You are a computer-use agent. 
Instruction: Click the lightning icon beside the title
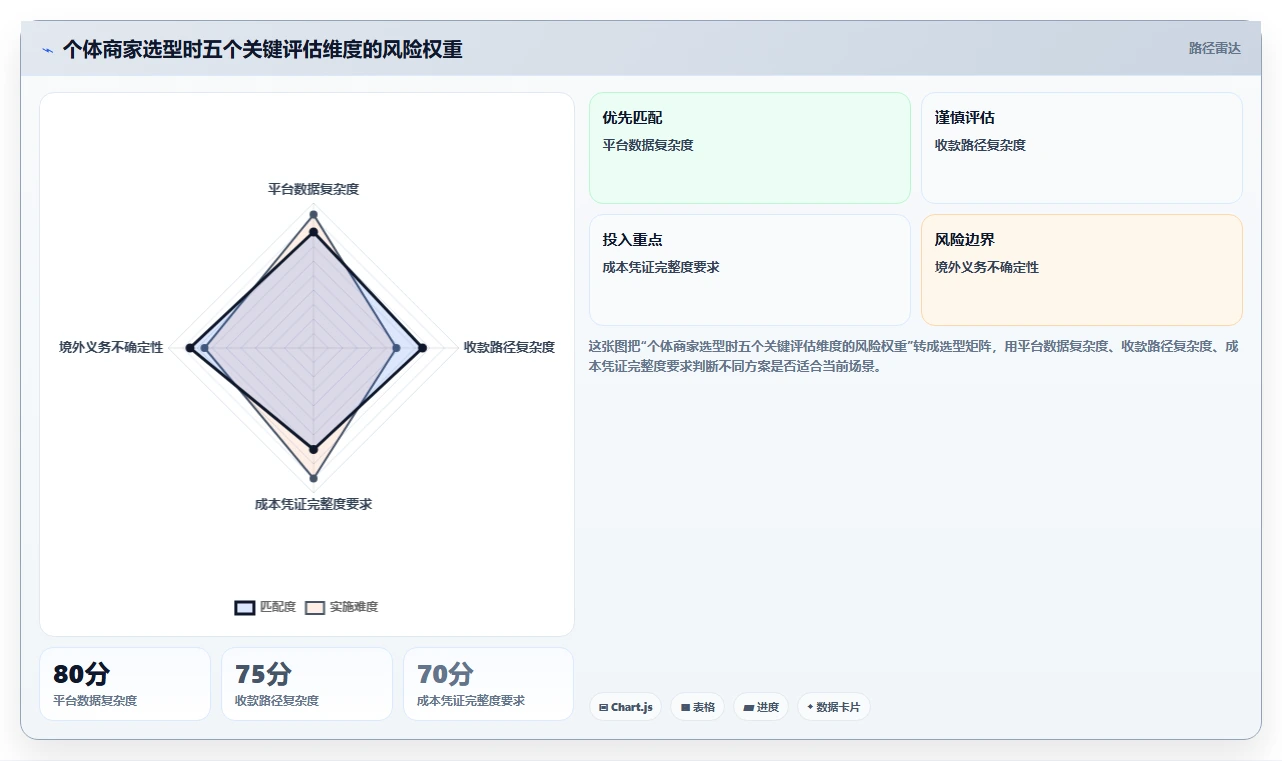pos(47,50)
